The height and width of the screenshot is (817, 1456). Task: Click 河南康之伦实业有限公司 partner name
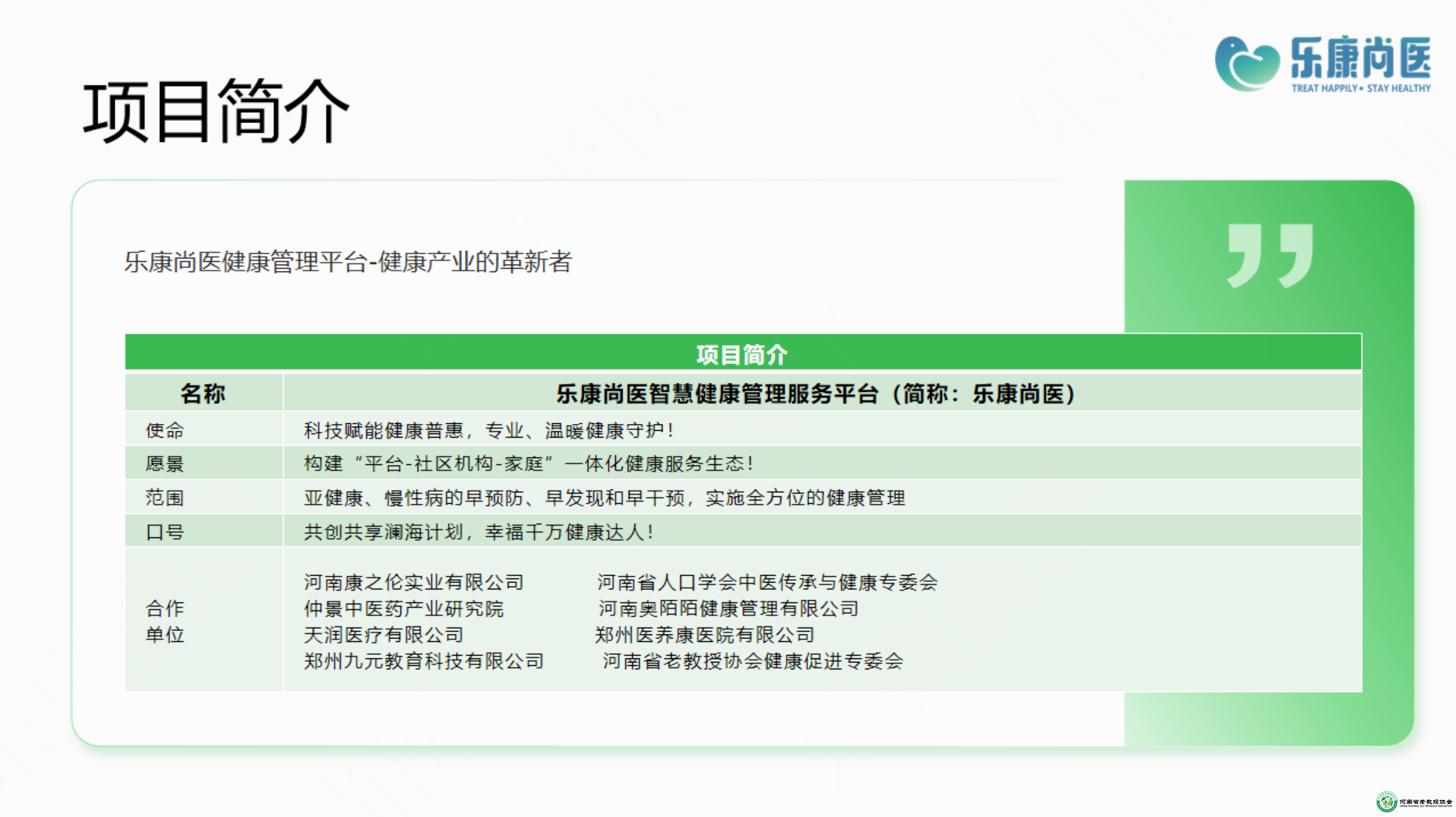click(414, 582)
